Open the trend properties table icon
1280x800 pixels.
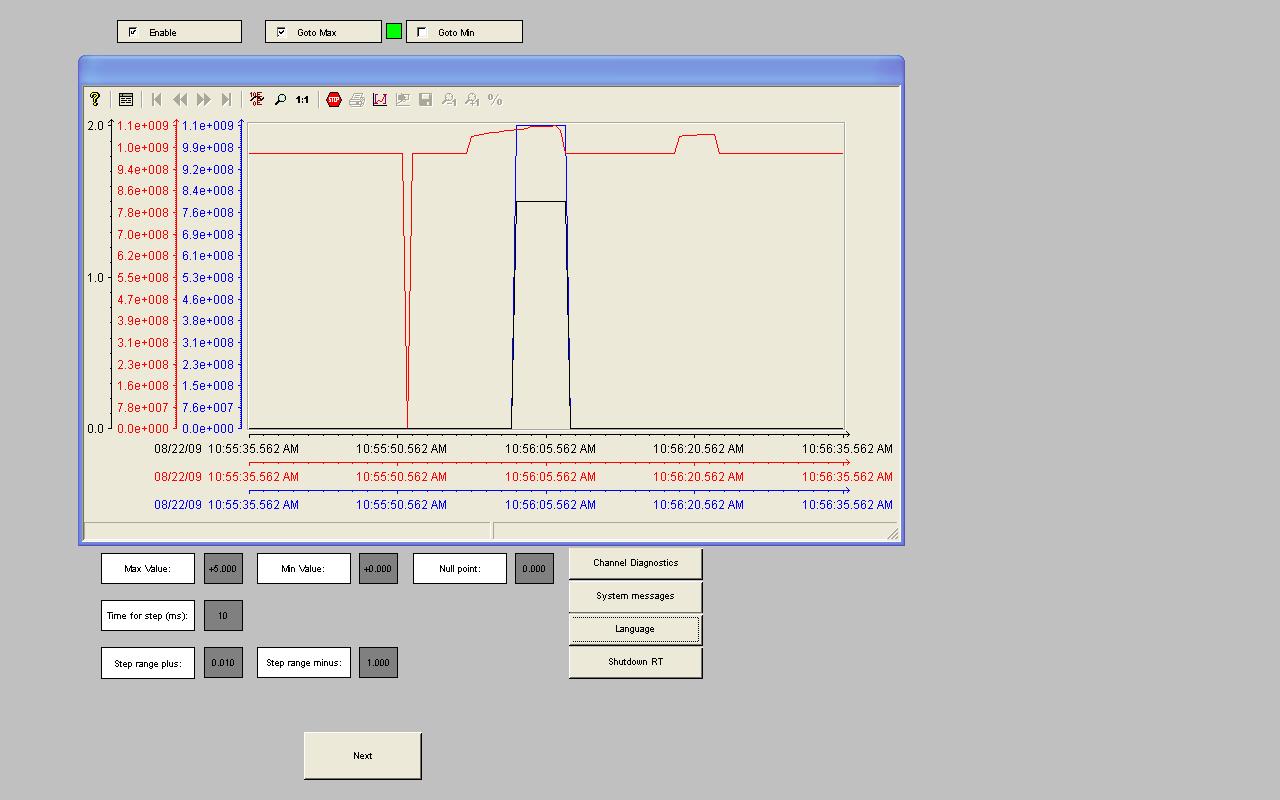pos(126,100)
